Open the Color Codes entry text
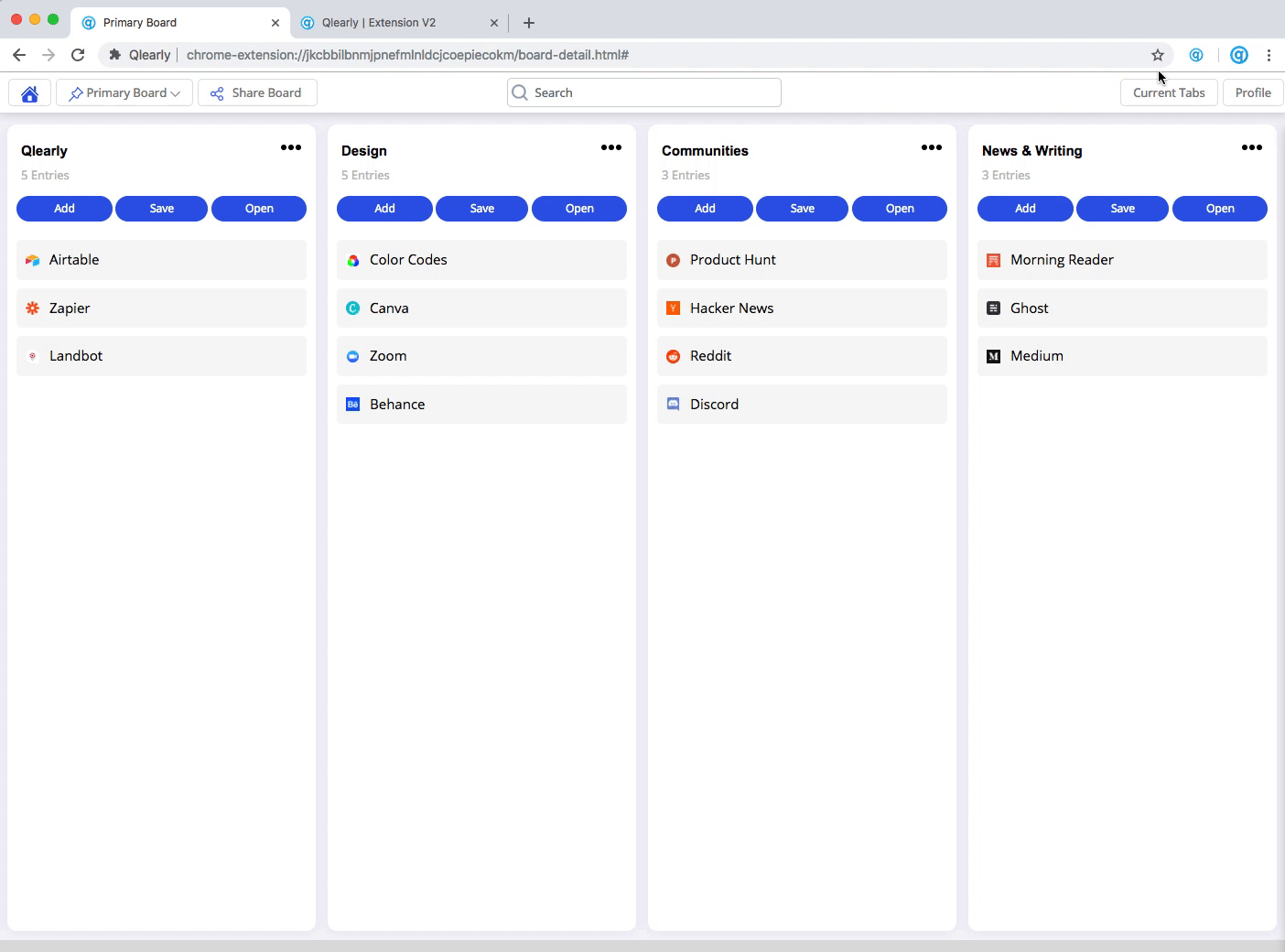1285x952 pixels. 408,260
